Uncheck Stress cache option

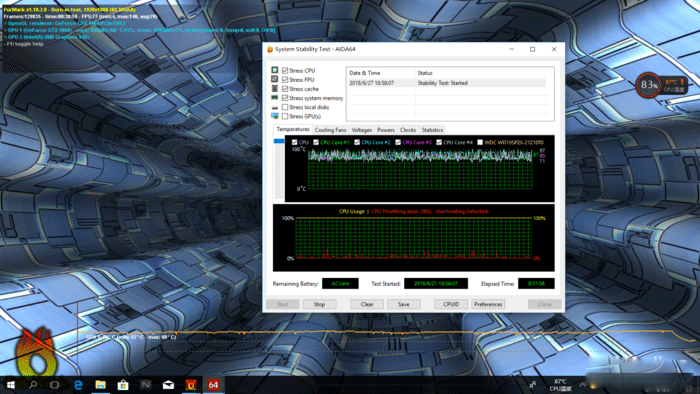click(285, 89)
